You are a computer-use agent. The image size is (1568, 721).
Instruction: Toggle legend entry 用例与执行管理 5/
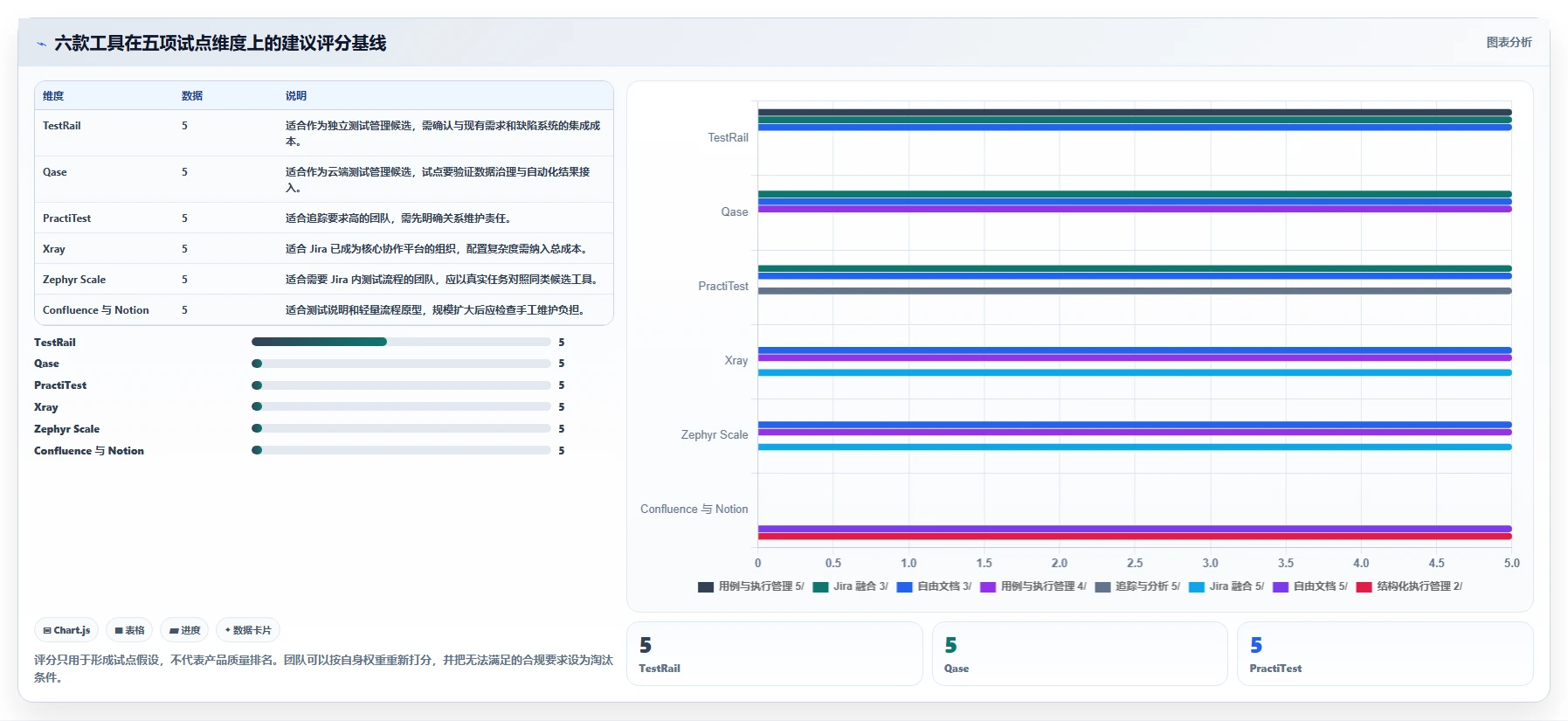(750, 586)
